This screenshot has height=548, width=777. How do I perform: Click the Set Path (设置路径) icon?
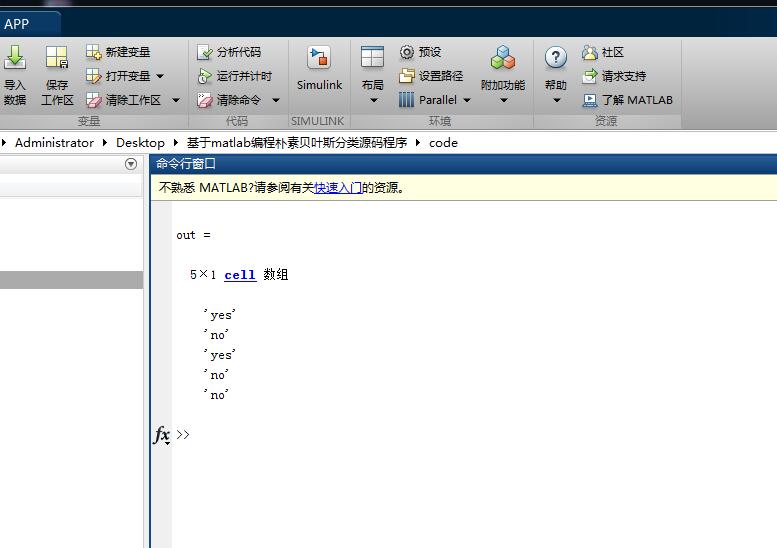pos(406,76)
